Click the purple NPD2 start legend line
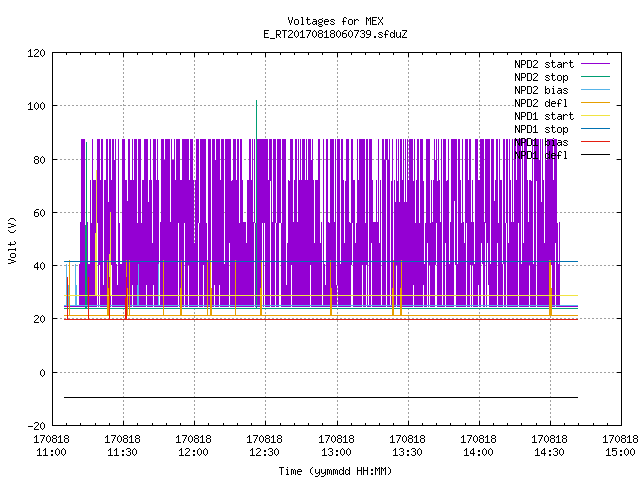The image size is (640, 480). [x=595, y=64]
